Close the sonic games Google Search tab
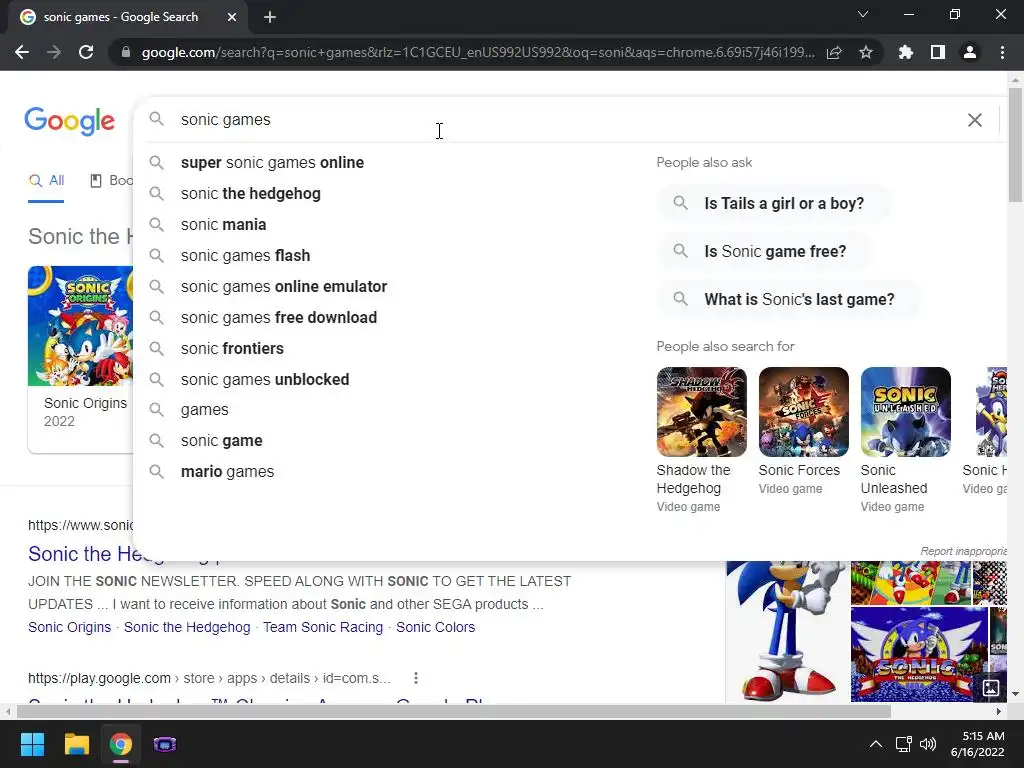The width and height of the screenshot is (1024, 768). point(232,17)
